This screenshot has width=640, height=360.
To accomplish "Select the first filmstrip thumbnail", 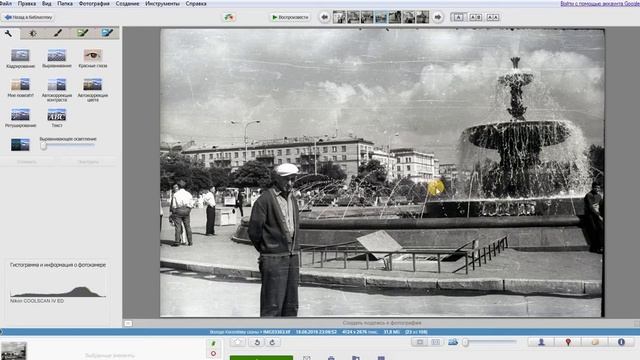I will click(x=339, y=17).
